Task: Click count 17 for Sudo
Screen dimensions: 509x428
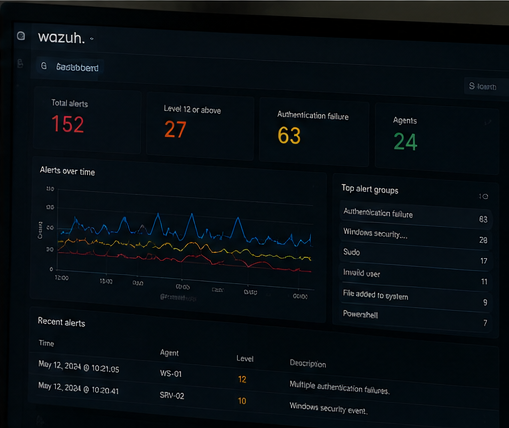Action: [484, 261]
